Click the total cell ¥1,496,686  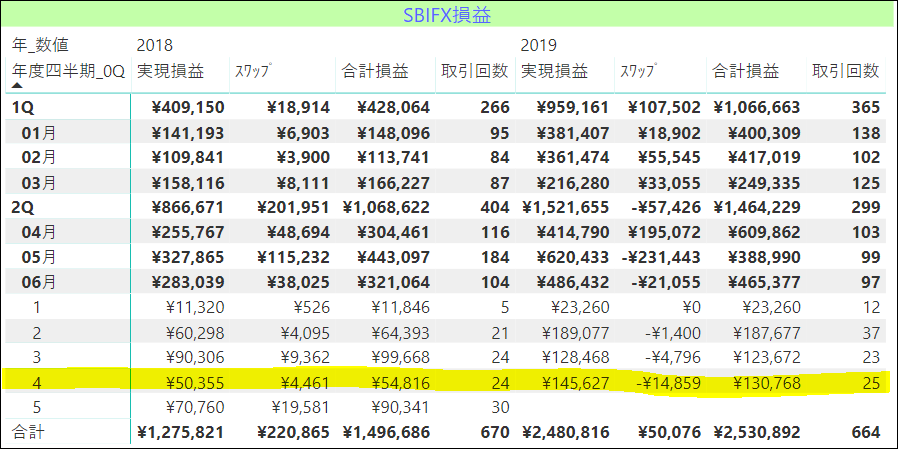tap(386, 432)
